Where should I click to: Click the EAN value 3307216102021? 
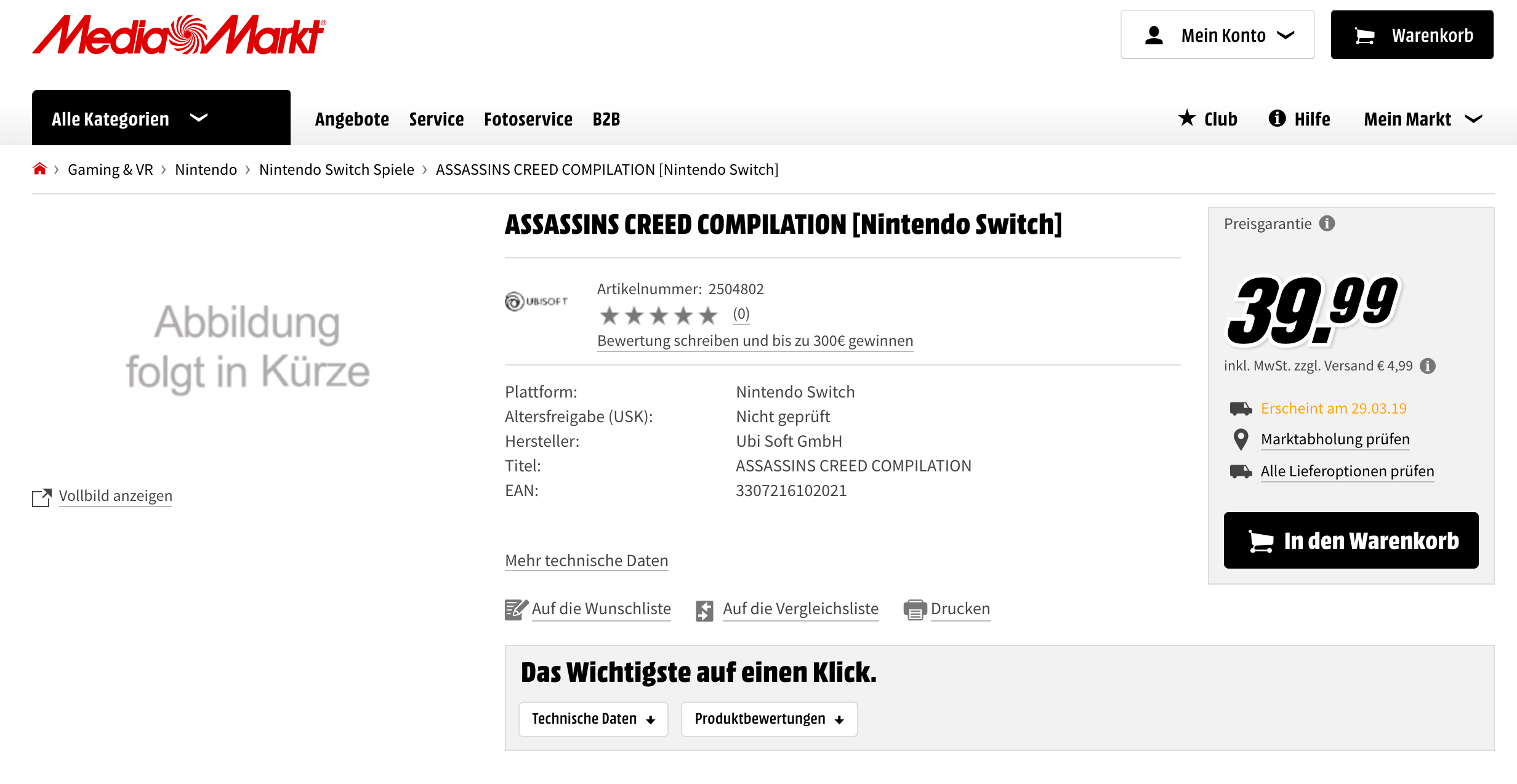(x=792, y=490)
